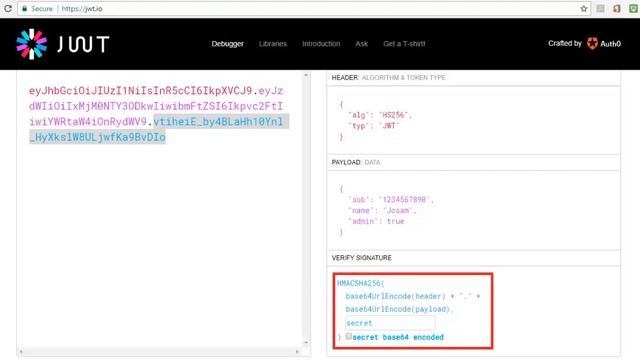Click the base64UrlEncode(header) line
This screenshot has width=640, height=360.
click(x=413, y=296)
